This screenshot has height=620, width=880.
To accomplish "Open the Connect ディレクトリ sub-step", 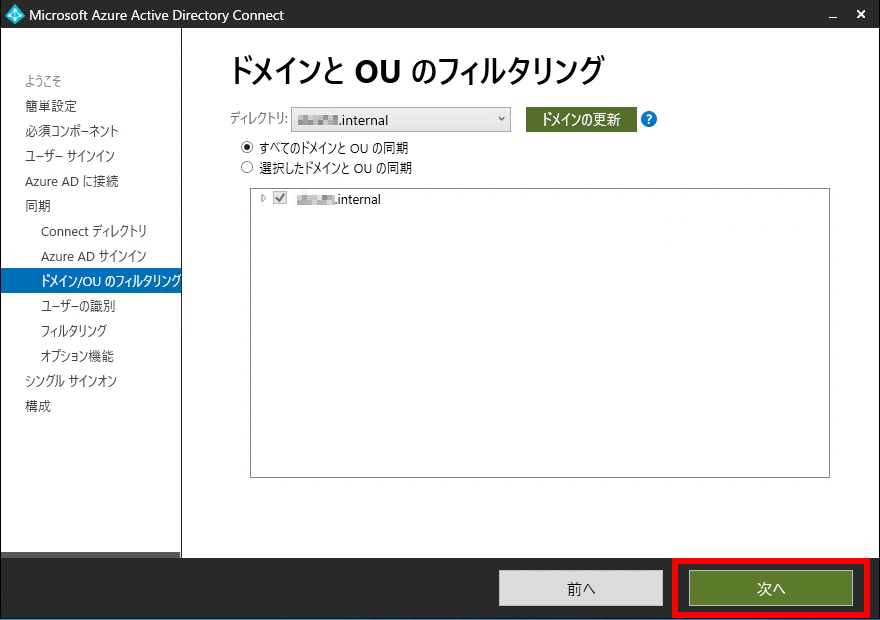I will 94,231.
